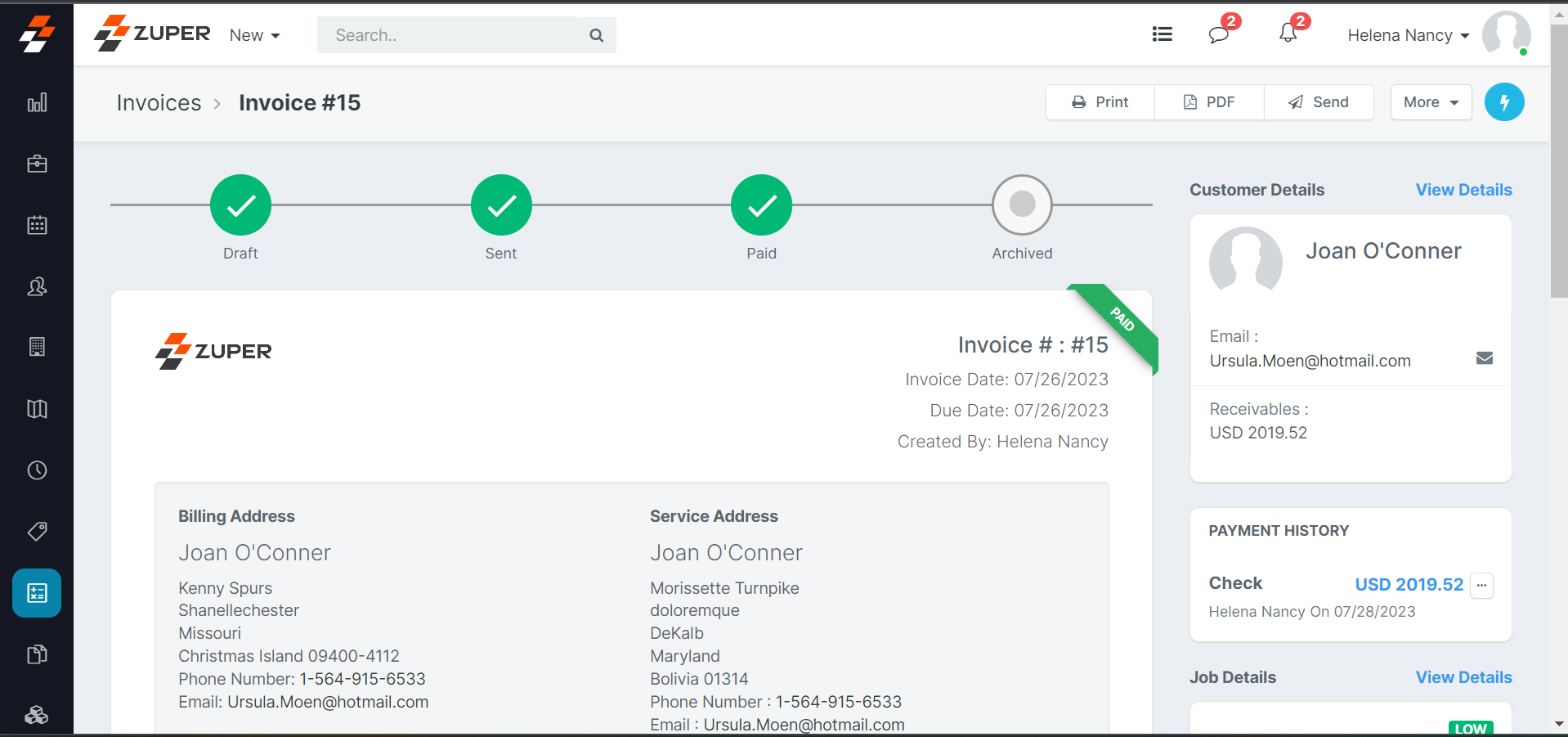The width and height of the screenshot is (1568, 737).
Task: Click the envelope icon beside customer email
Action: coord(1484,358)
